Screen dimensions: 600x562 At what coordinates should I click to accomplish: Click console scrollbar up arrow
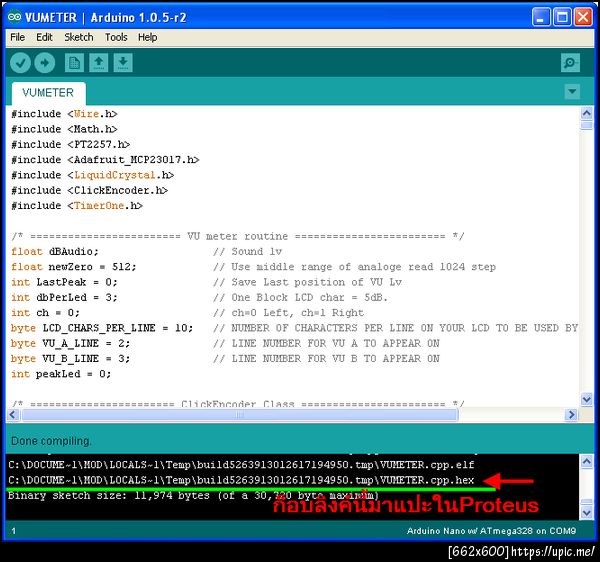point(587,462)
